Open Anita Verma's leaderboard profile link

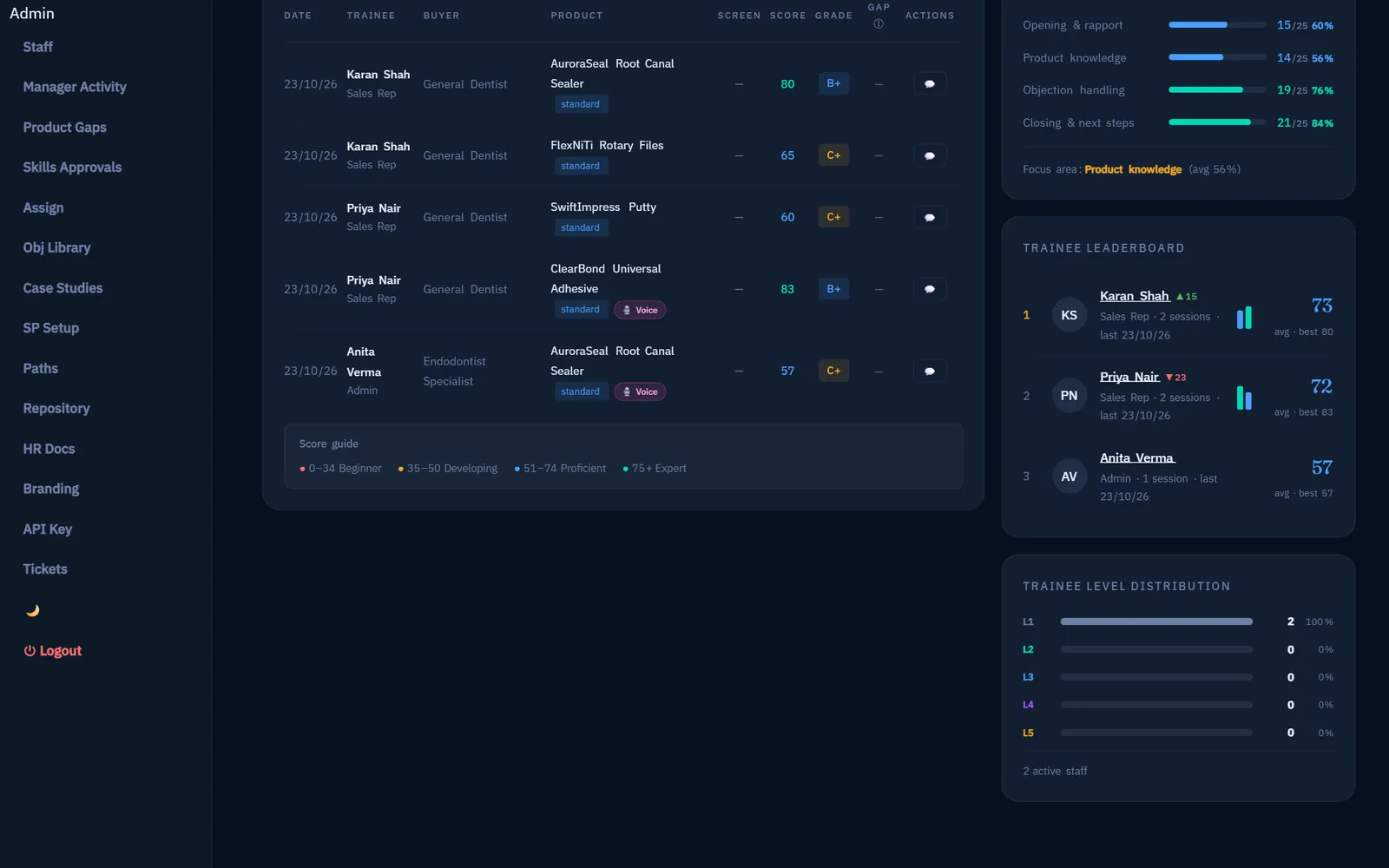pyautogui.click(x=1137, y=457)
